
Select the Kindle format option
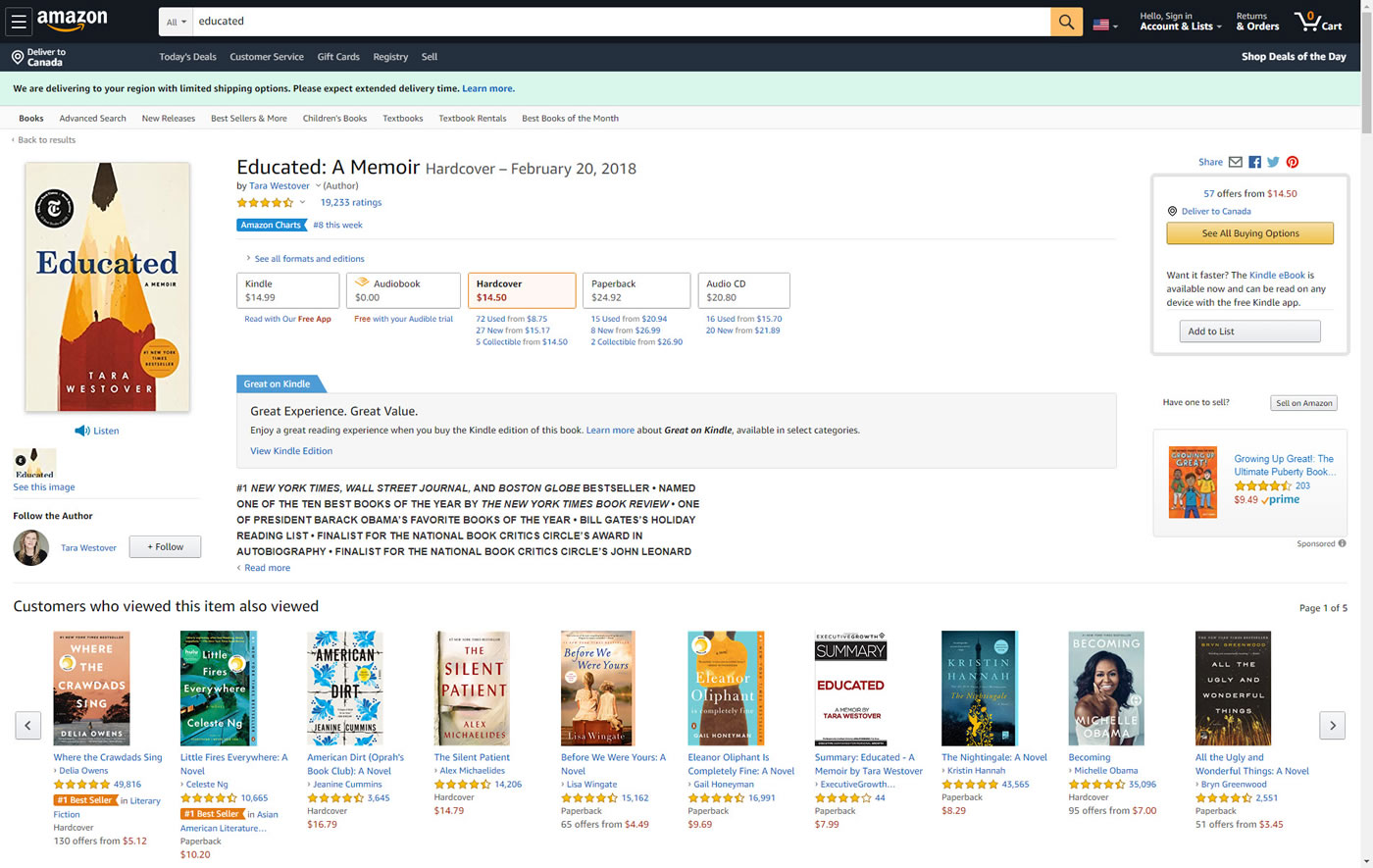[x=287, y=290]
